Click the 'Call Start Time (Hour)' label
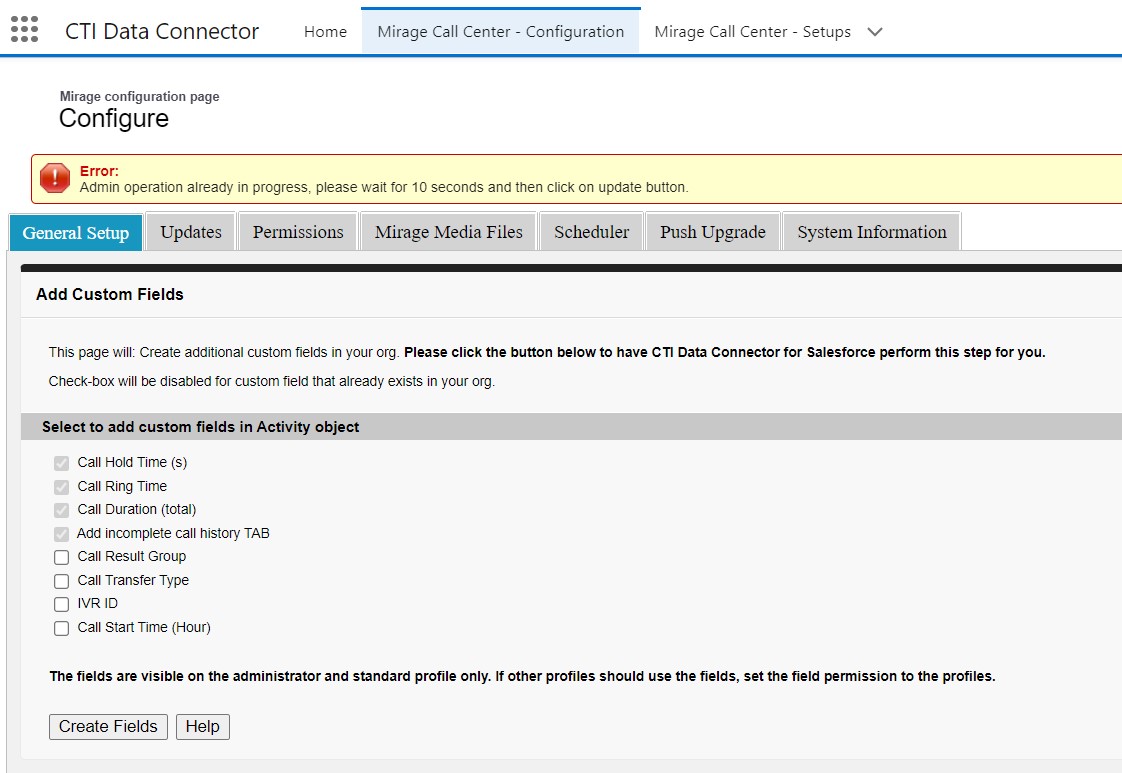 (144, 627)
